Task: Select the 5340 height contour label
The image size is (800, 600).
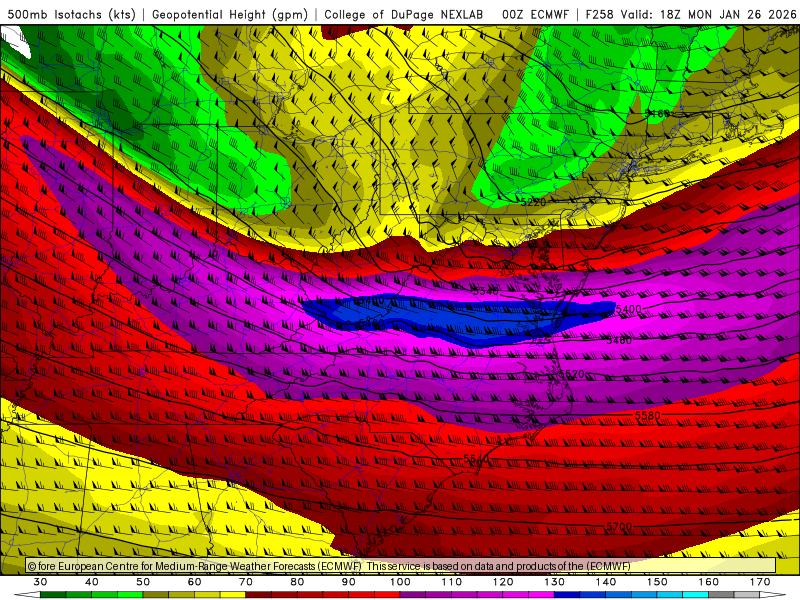Action: (x=486, y=291)
